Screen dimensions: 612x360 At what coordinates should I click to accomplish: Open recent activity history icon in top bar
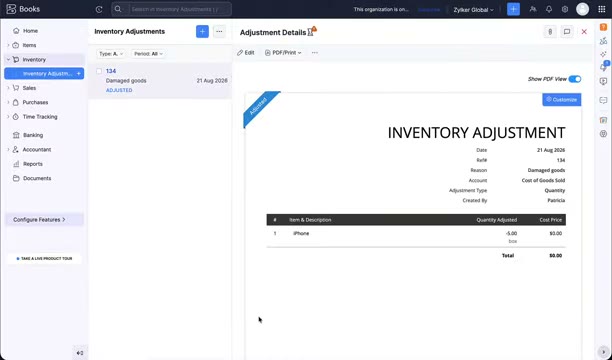99,9
